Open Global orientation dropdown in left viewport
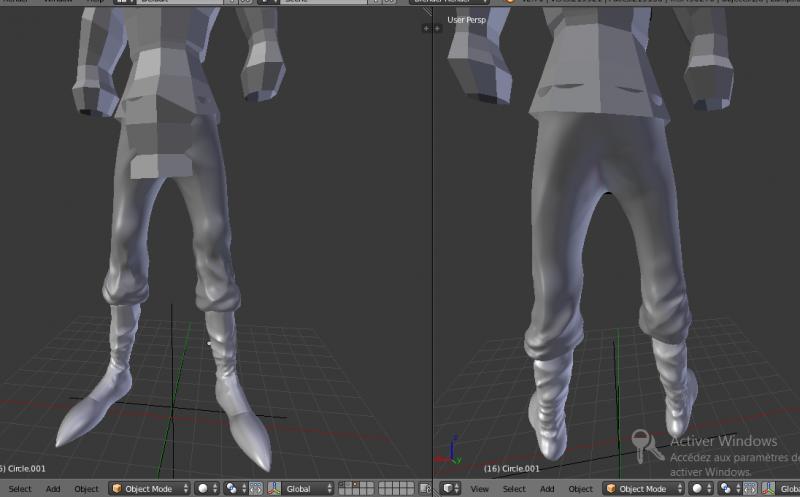Viewport: 800px width, 497px height. tap(308, 489)
